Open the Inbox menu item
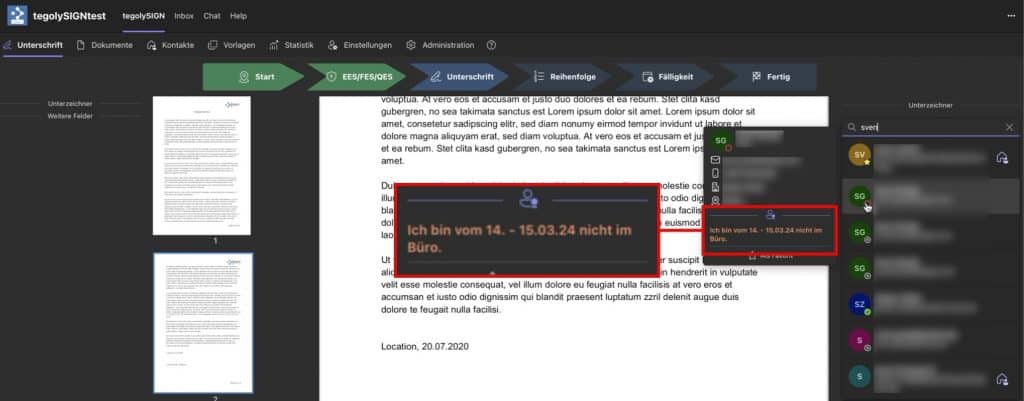The image size is (1024, 401). [x=184, y=16]
